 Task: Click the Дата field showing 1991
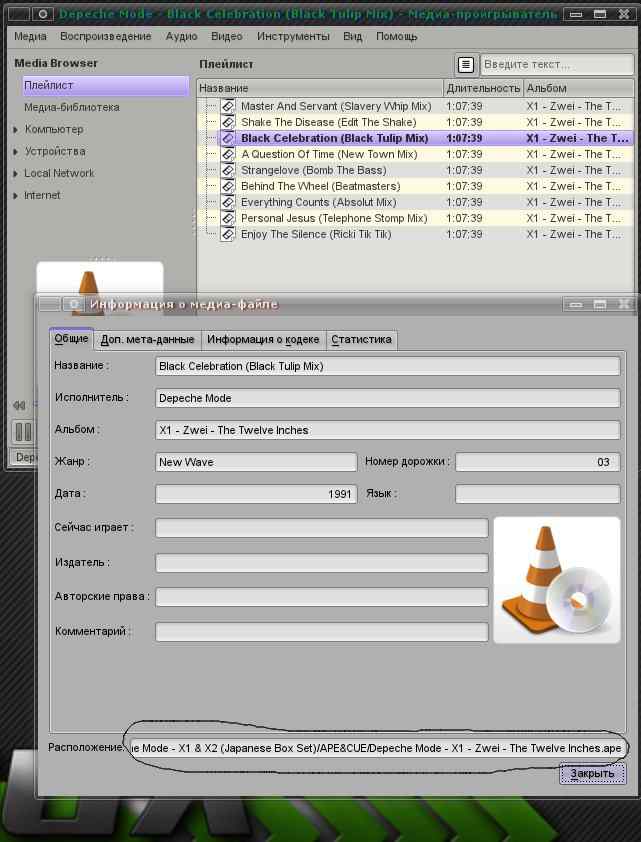[x=256, y=494]
